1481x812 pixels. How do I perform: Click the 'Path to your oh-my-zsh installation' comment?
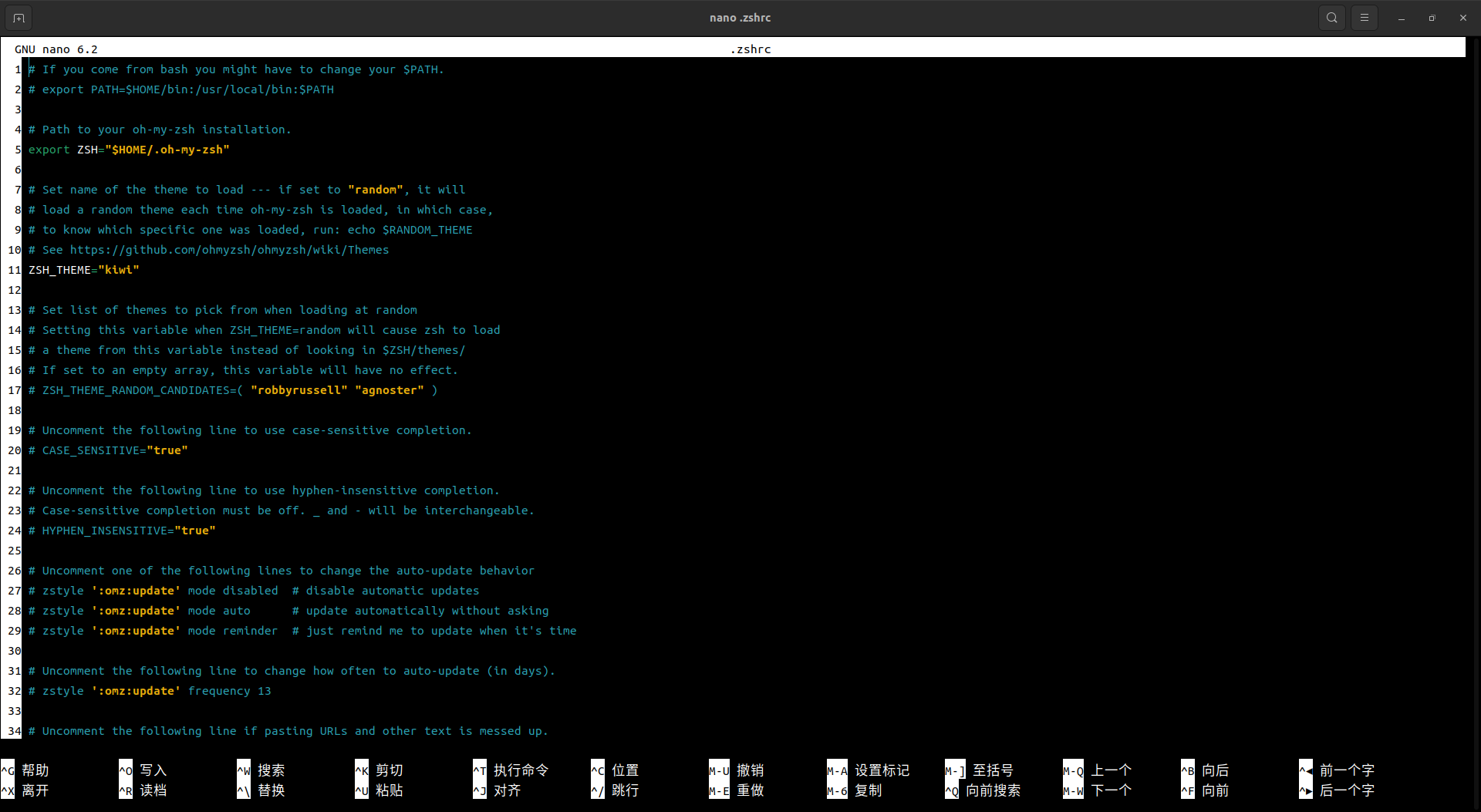coord(160,130)
